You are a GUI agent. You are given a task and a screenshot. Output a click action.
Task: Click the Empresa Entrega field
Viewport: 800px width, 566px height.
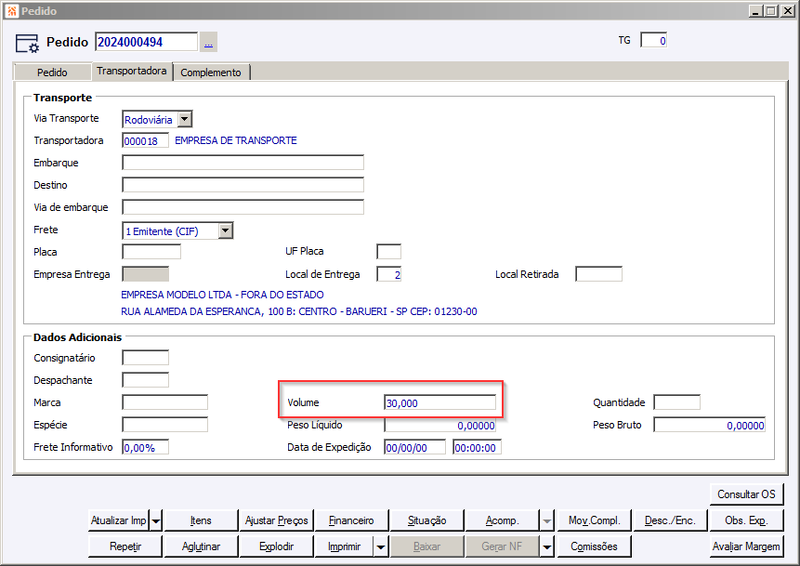coord(145,274)
